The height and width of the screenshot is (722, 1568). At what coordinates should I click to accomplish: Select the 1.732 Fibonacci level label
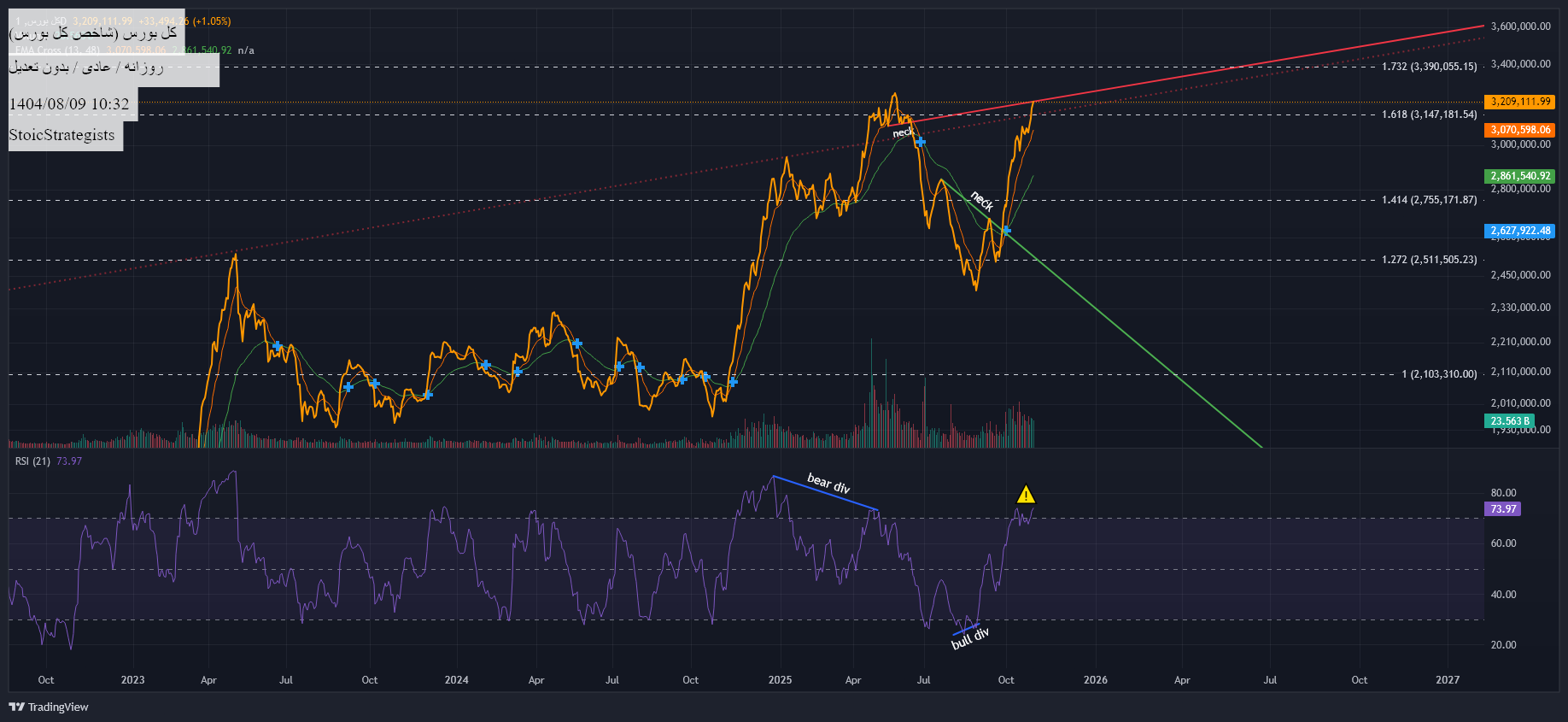[x=1429, y=67]
